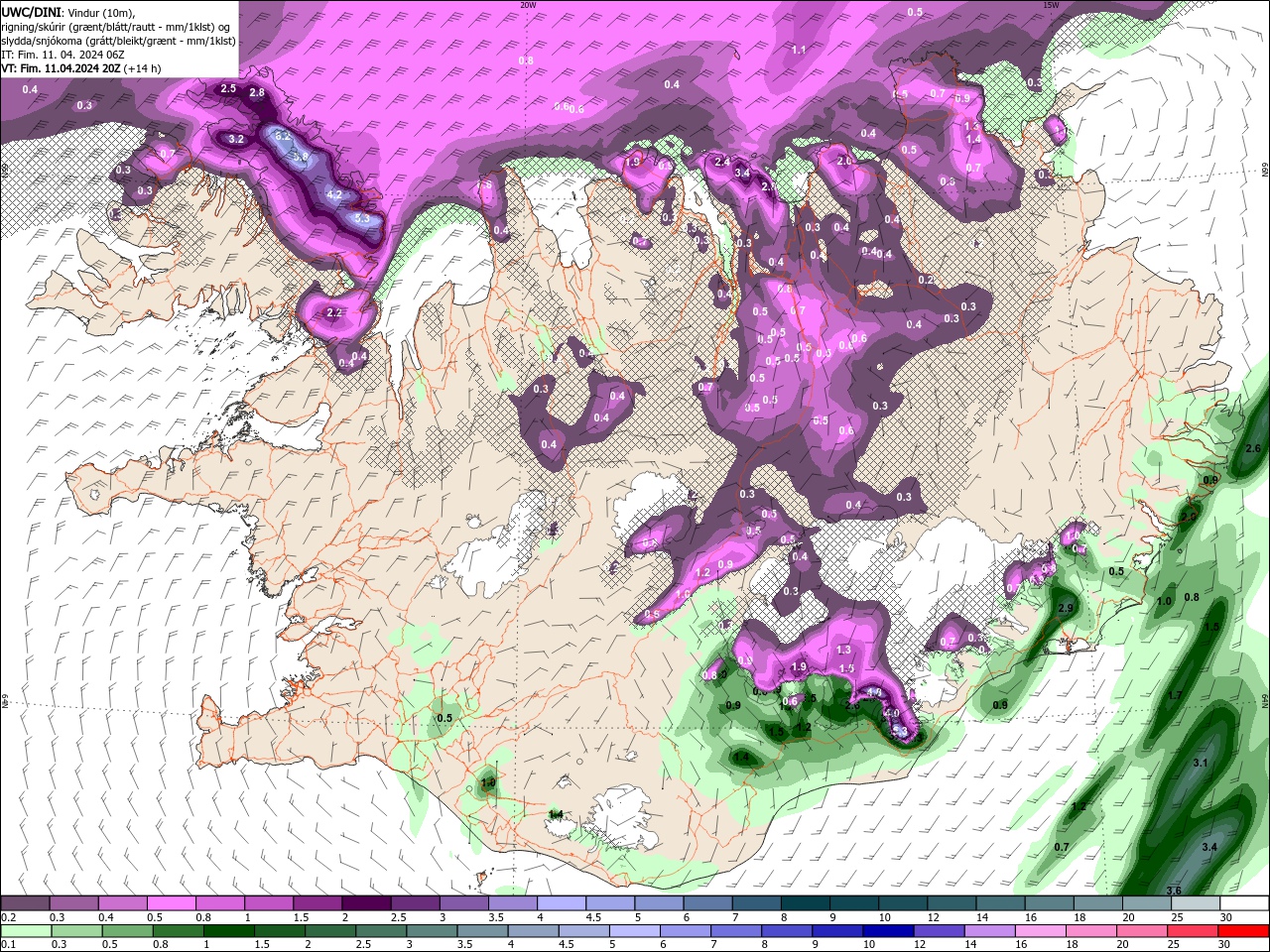Click the "rigning/skúrir" legend description line
Viewport: 1270px width, 952px height.
click(x=117, y=27)
